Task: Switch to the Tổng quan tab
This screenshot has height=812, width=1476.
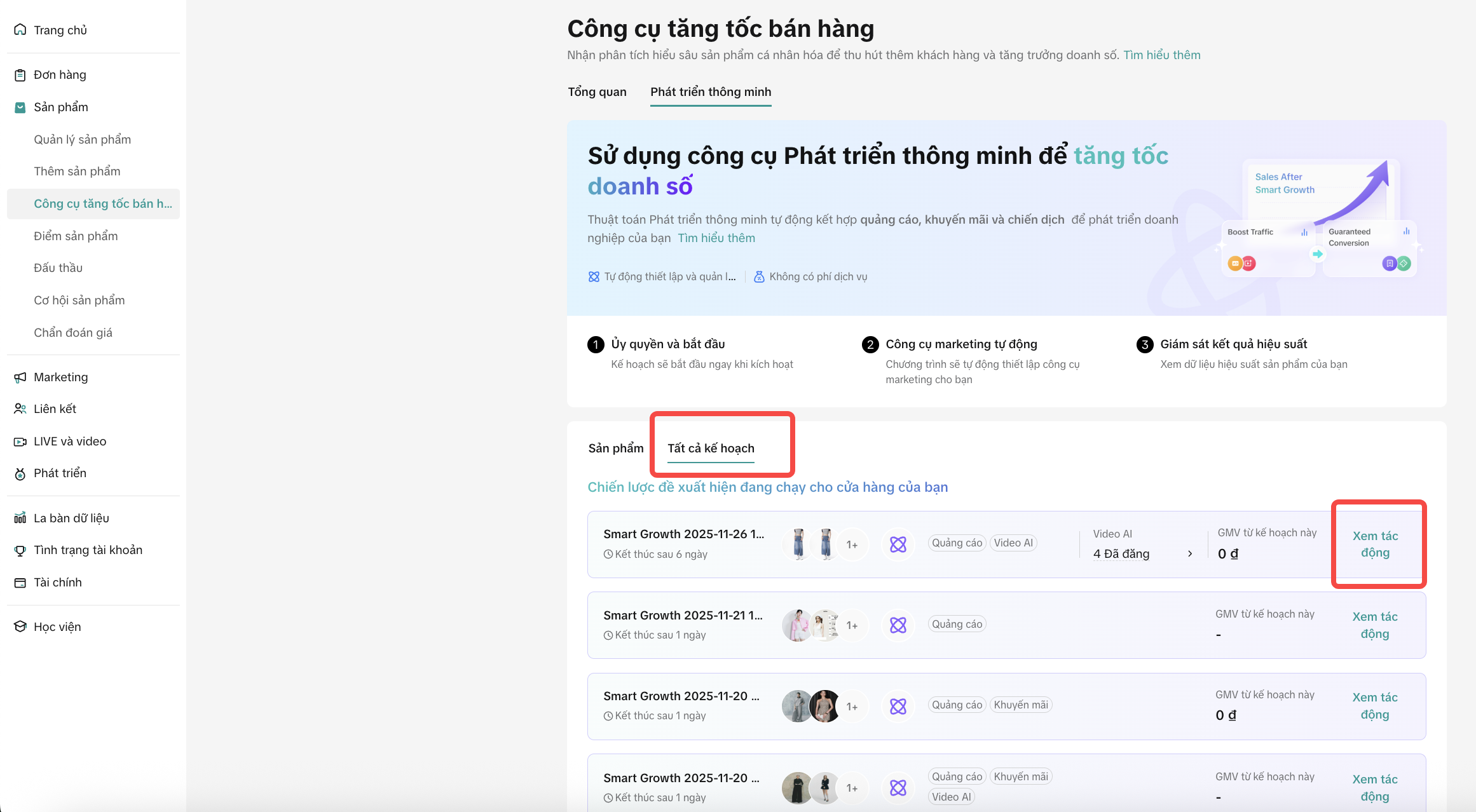Action: (597, 92)
